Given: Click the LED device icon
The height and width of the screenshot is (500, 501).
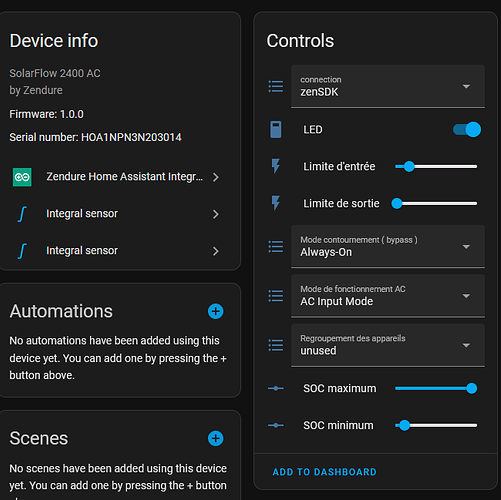Looking at the screenshot, I should 276,129.
